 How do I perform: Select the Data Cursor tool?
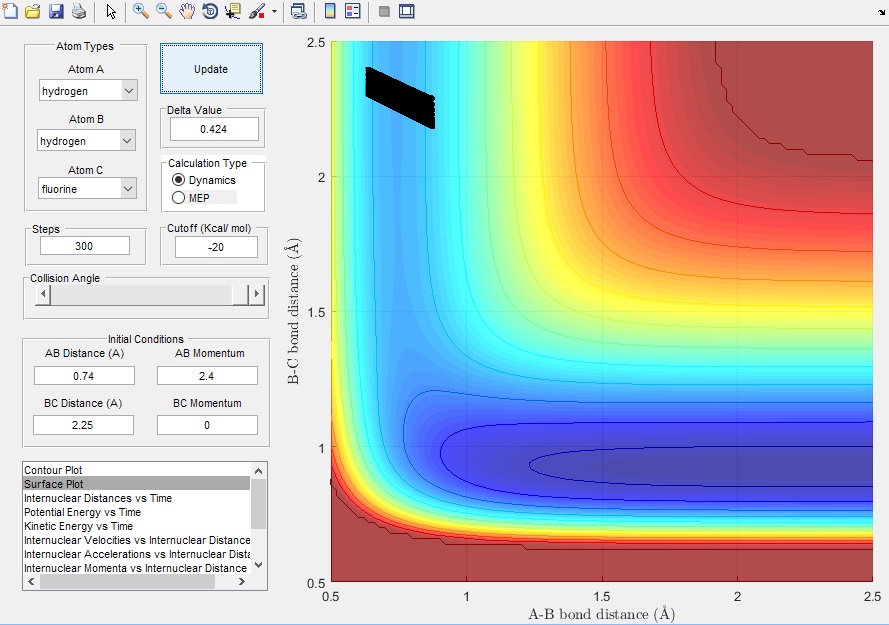pyautogui.click(x=233, y=12)
